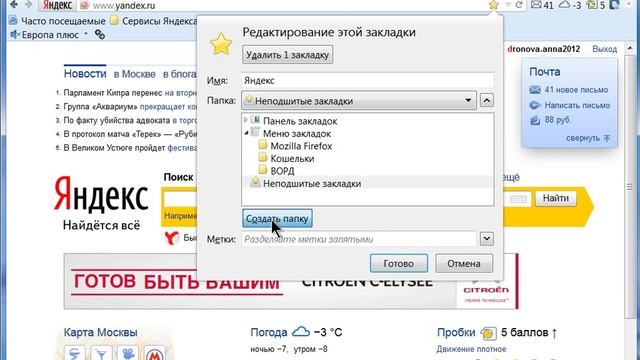Click the chain link icon in bookmarks bar
The width and height of the screenshot is (640, 360).
point(100,35)
